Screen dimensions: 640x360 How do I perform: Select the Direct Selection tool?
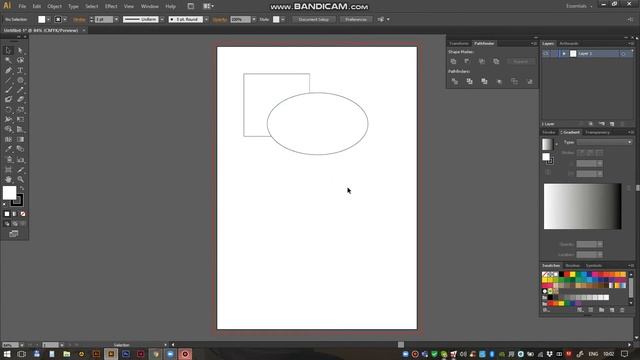coord(20,50)
